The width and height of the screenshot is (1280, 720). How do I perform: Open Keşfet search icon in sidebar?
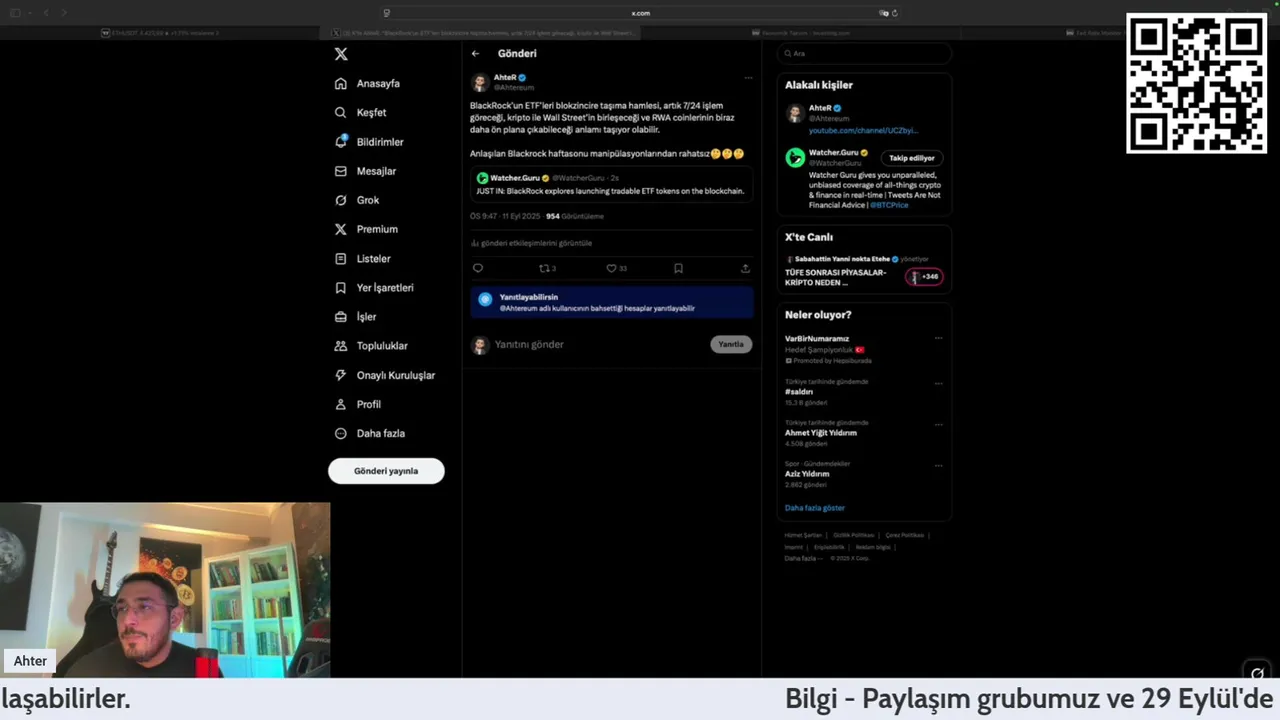click(341, 113)
